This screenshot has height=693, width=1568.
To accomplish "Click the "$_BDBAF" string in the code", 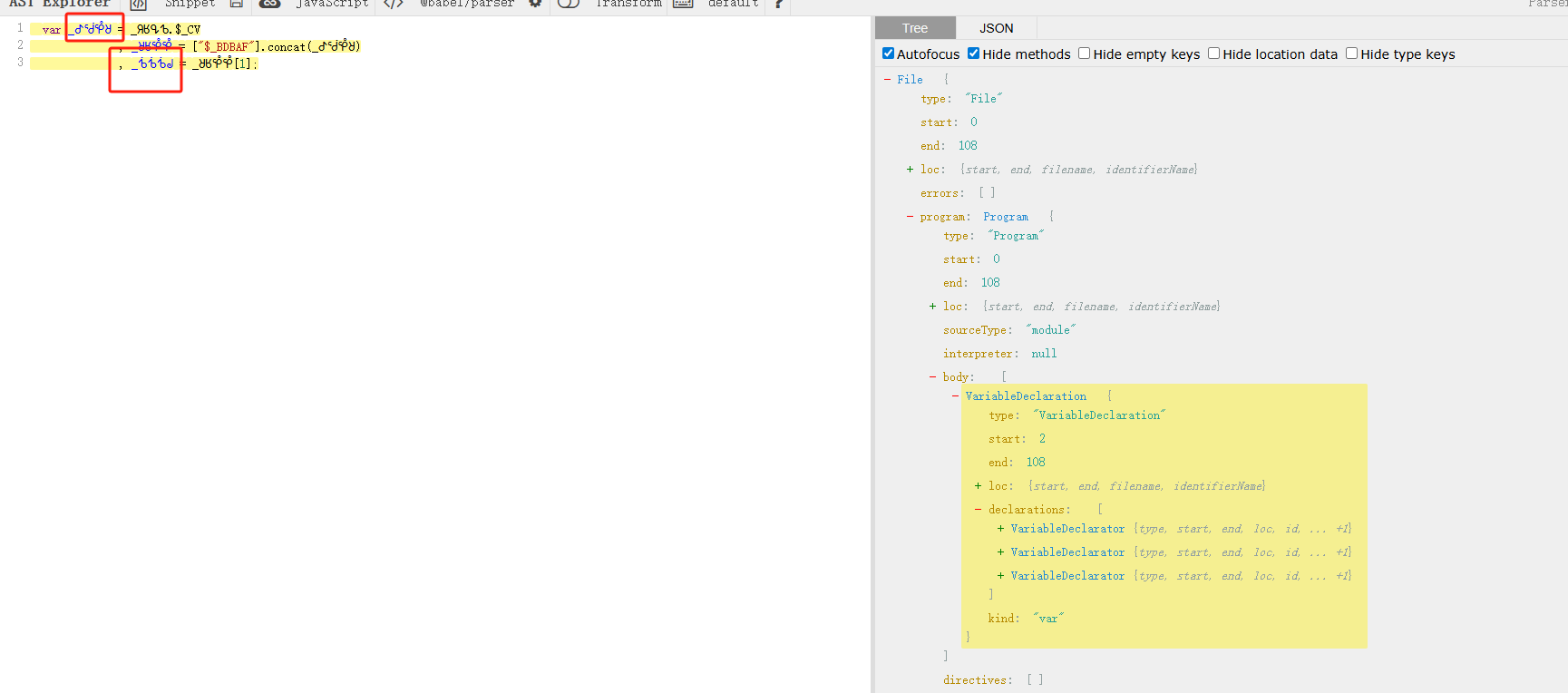I will pos(227,46).
